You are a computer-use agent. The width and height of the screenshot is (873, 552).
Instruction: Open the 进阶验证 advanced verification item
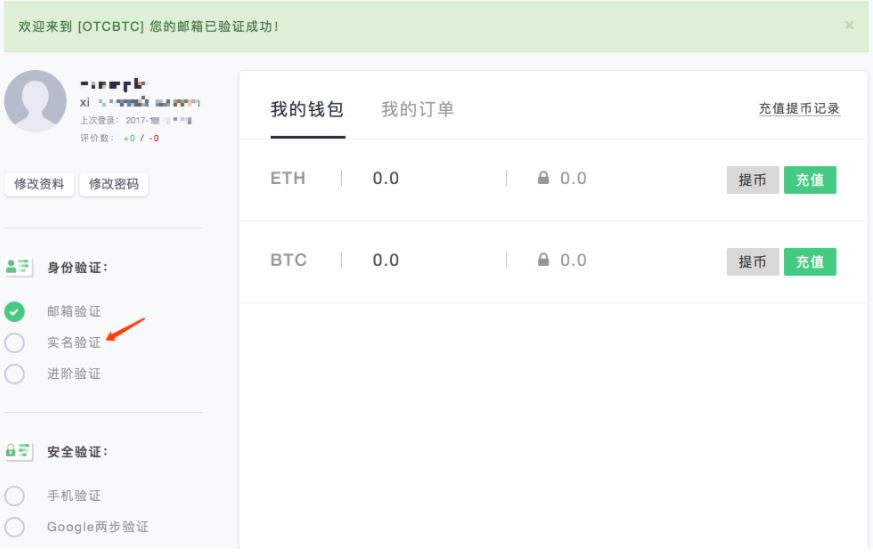74,374
